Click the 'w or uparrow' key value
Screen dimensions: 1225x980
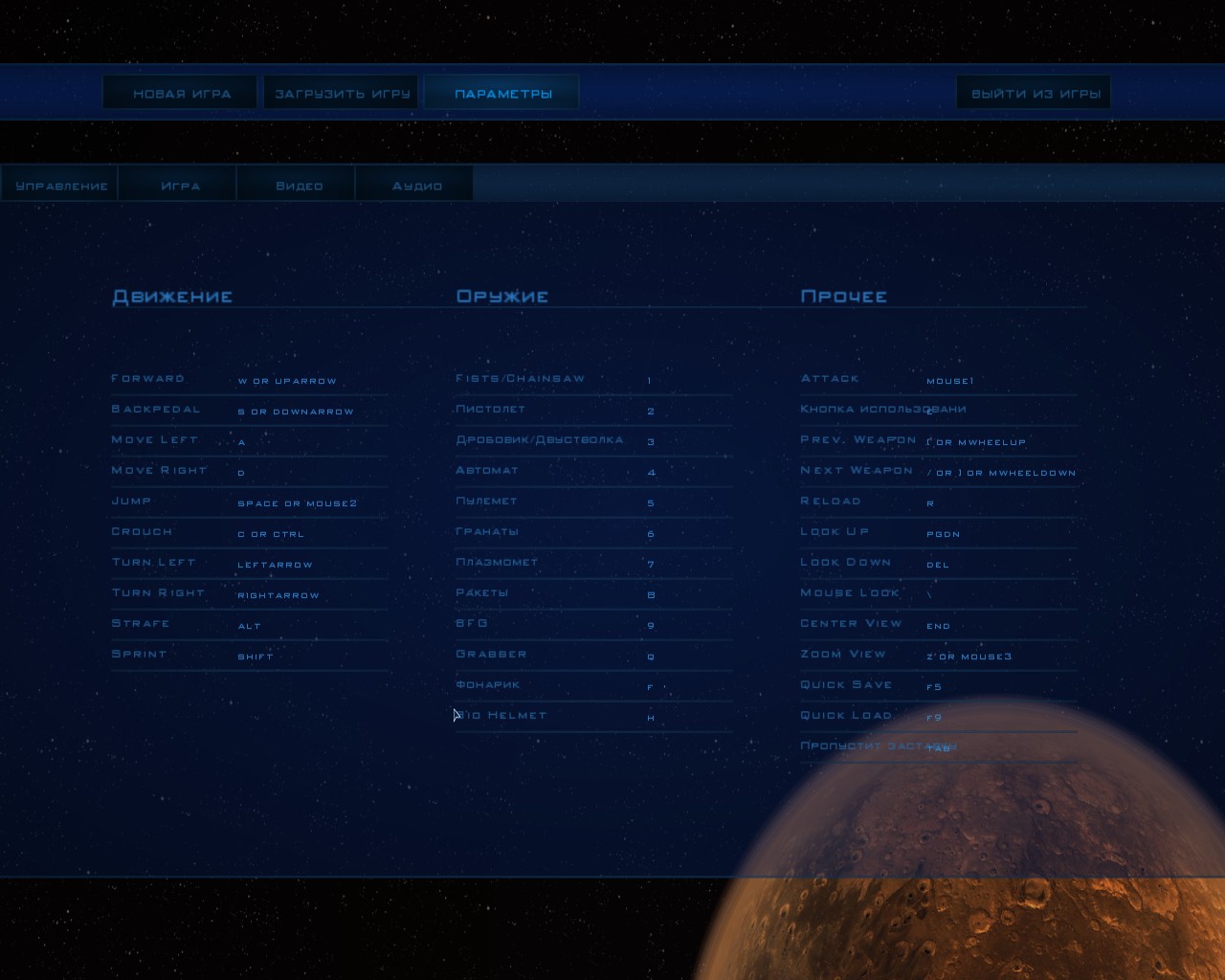(x=287, y=381)
